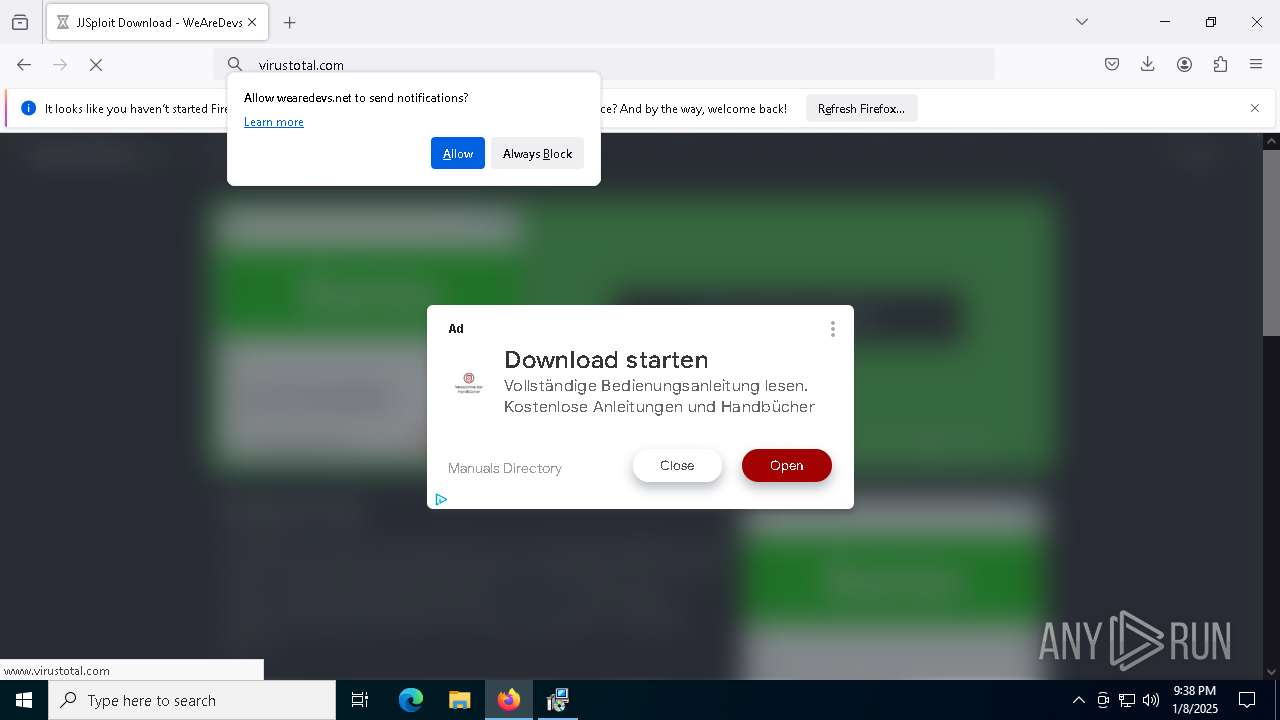Open network status tray icon

(1127, 700)
